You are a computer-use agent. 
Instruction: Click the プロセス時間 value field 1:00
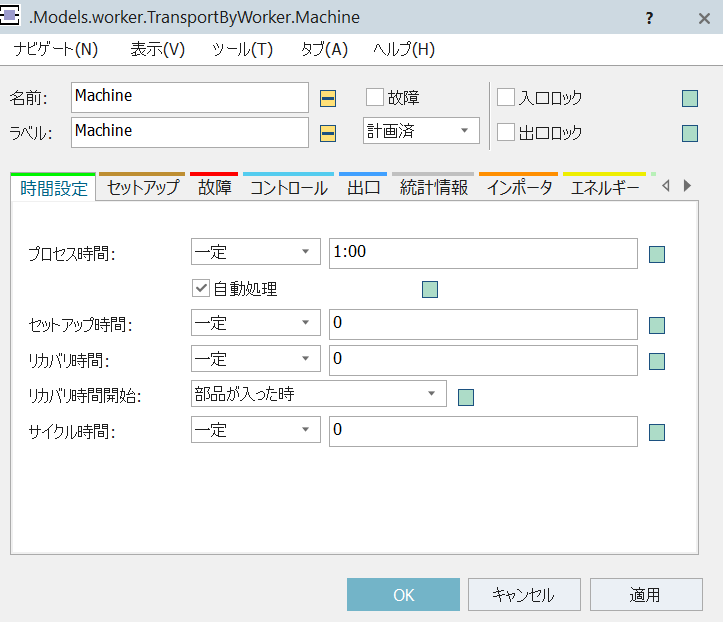(x=483, y=253)
